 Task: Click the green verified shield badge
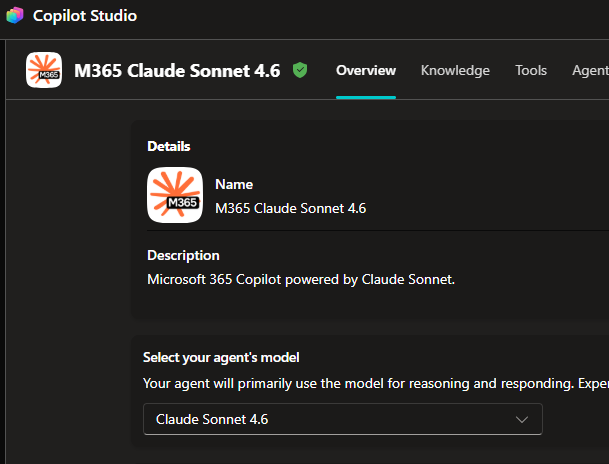coord(300,70)
